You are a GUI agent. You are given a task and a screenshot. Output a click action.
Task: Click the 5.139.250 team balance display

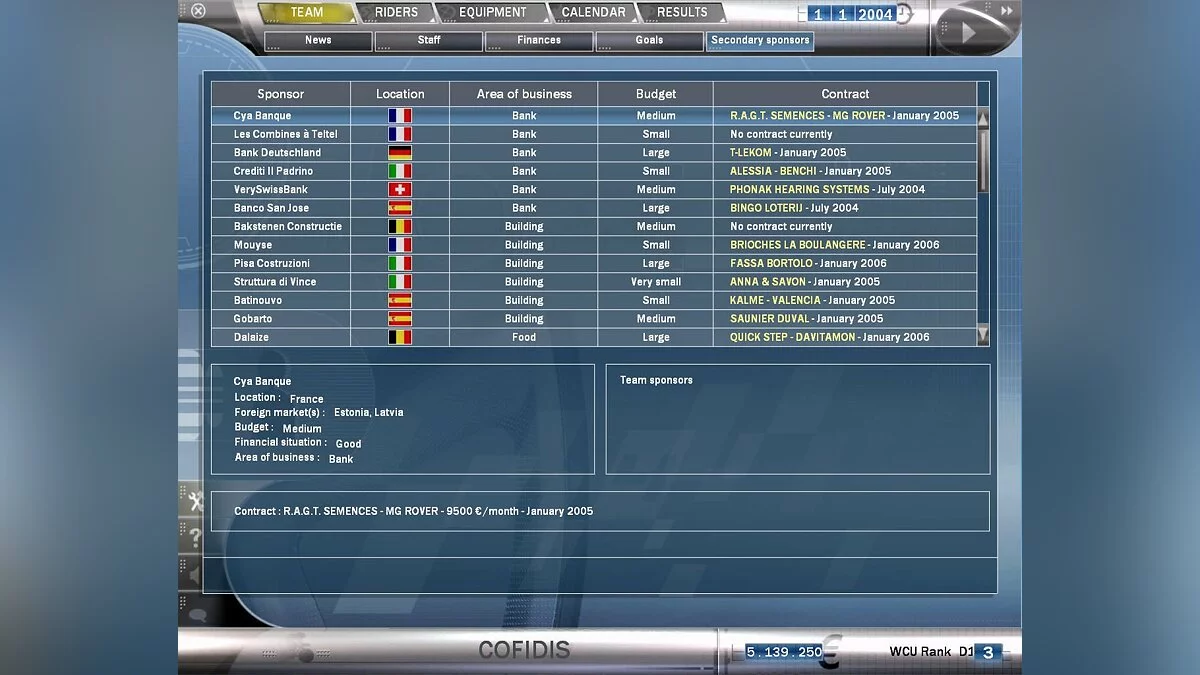click(x=784, y=652)
